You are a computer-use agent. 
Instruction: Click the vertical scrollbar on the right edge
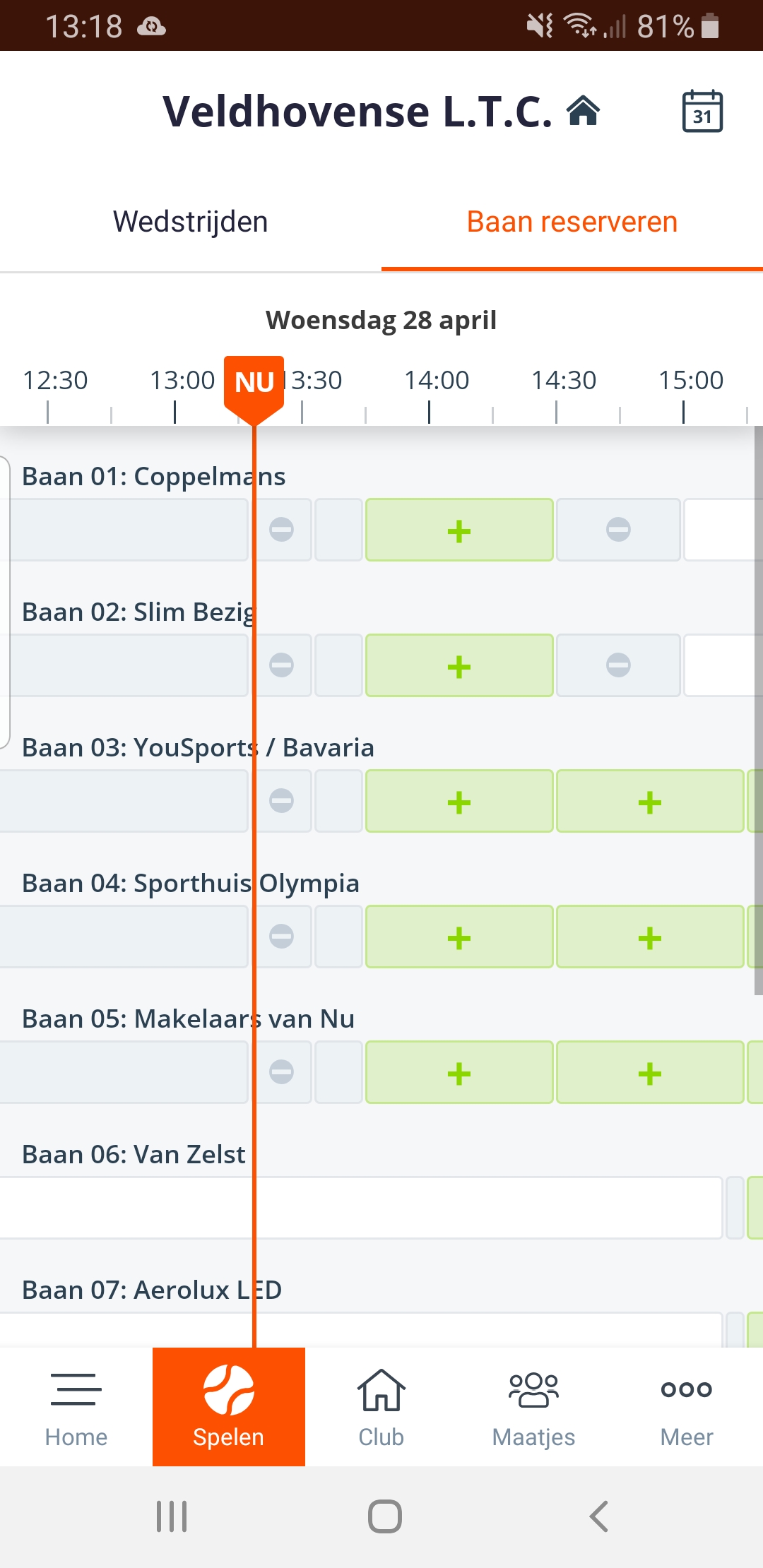[x=758, y=706]
